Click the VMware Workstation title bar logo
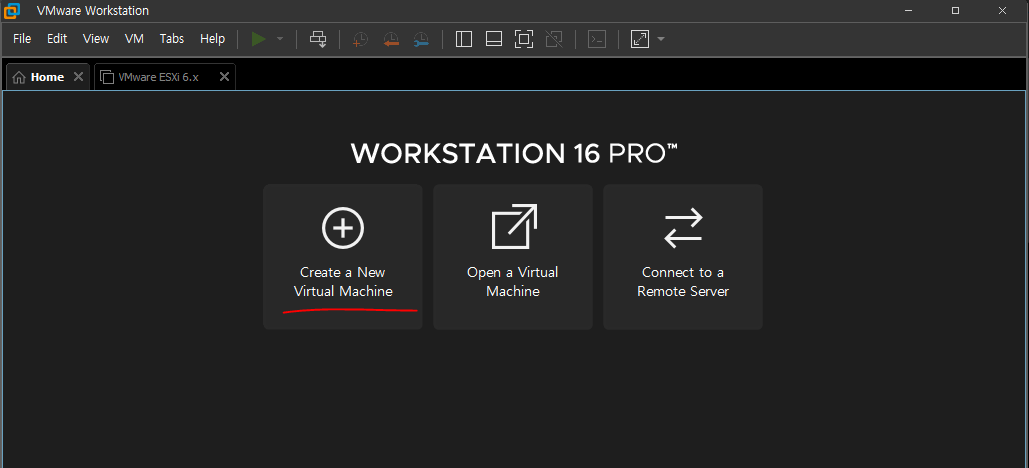Screen dimensions: 1029x468 tap(12, 11)
